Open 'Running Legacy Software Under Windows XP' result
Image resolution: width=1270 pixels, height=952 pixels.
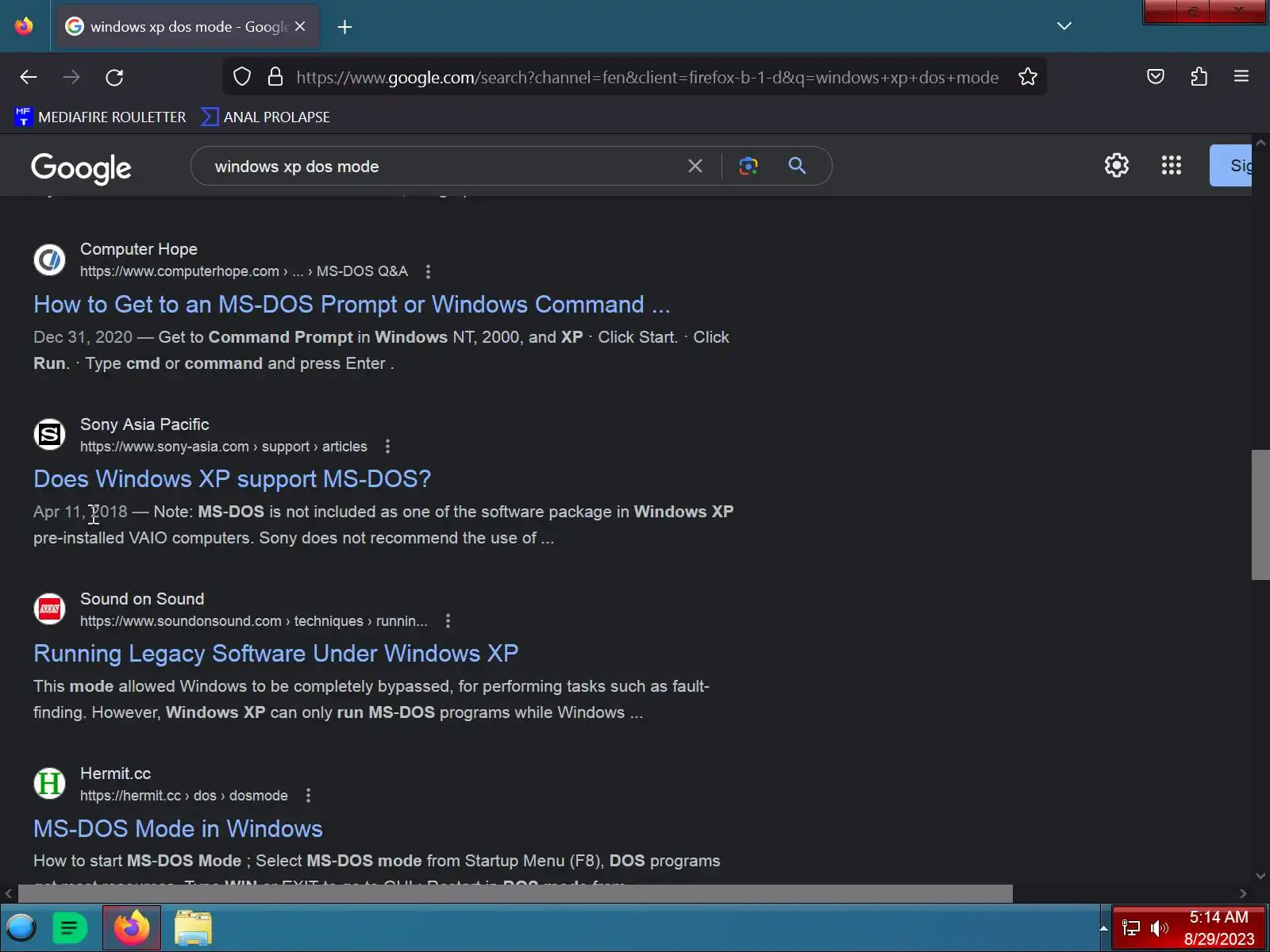275,654
